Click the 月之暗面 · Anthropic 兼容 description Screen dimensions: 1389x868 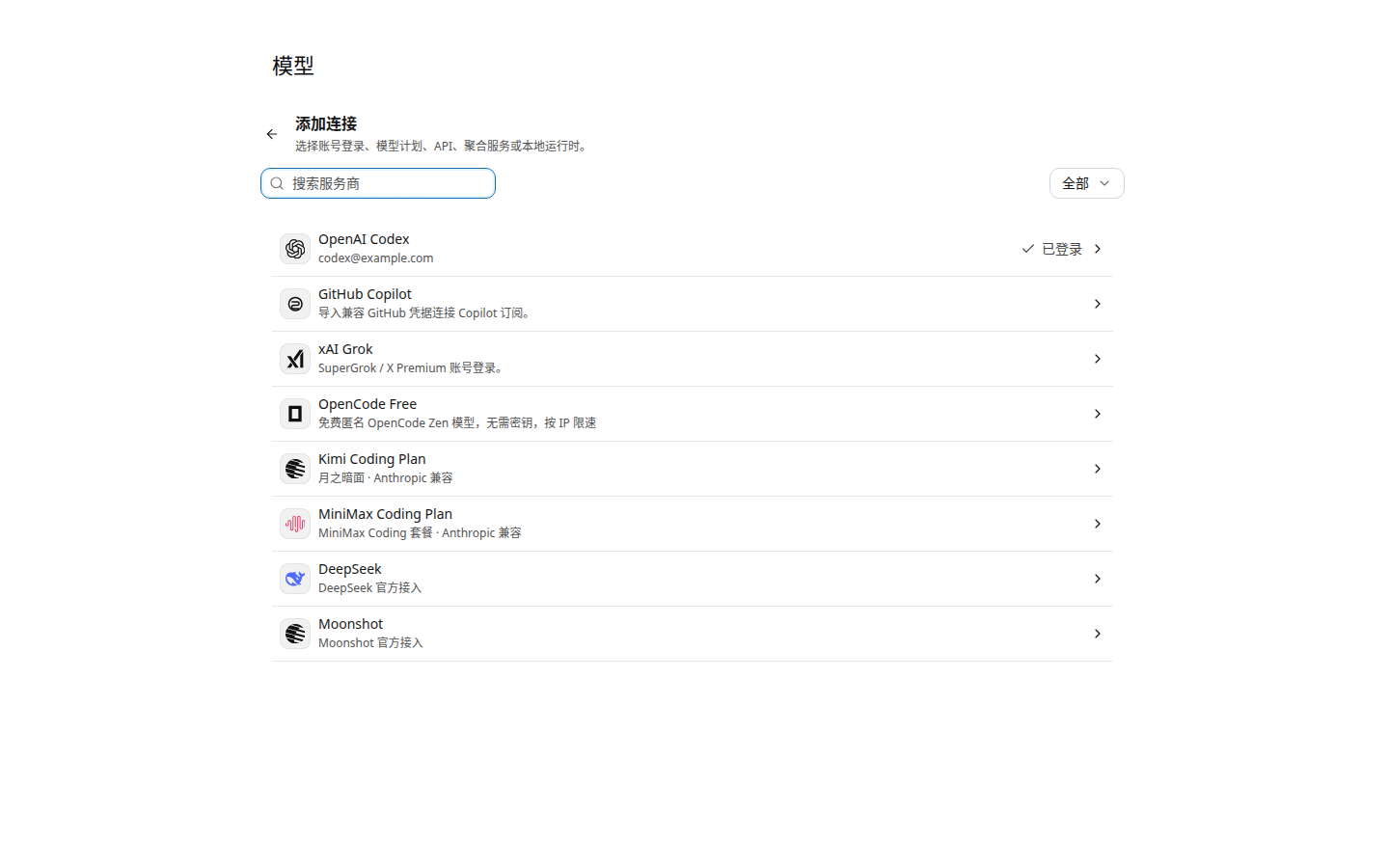tap(386, 478)
